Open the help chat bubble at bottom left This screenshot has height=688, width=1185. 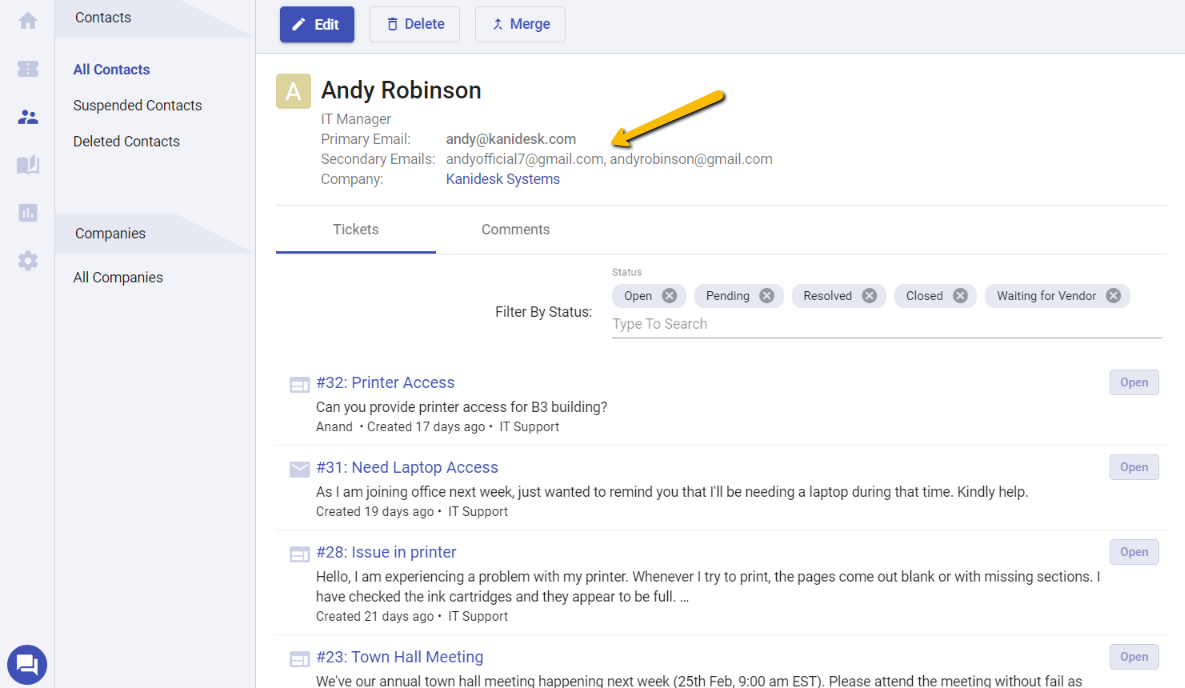(x=26, y=664)
